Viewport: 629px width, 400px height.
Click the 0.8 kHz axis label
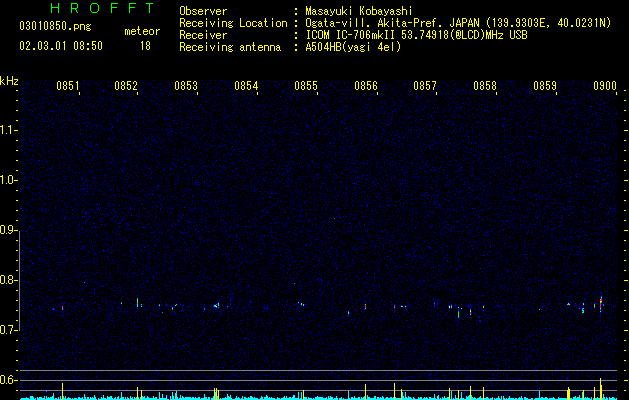(x=8, y=280)
